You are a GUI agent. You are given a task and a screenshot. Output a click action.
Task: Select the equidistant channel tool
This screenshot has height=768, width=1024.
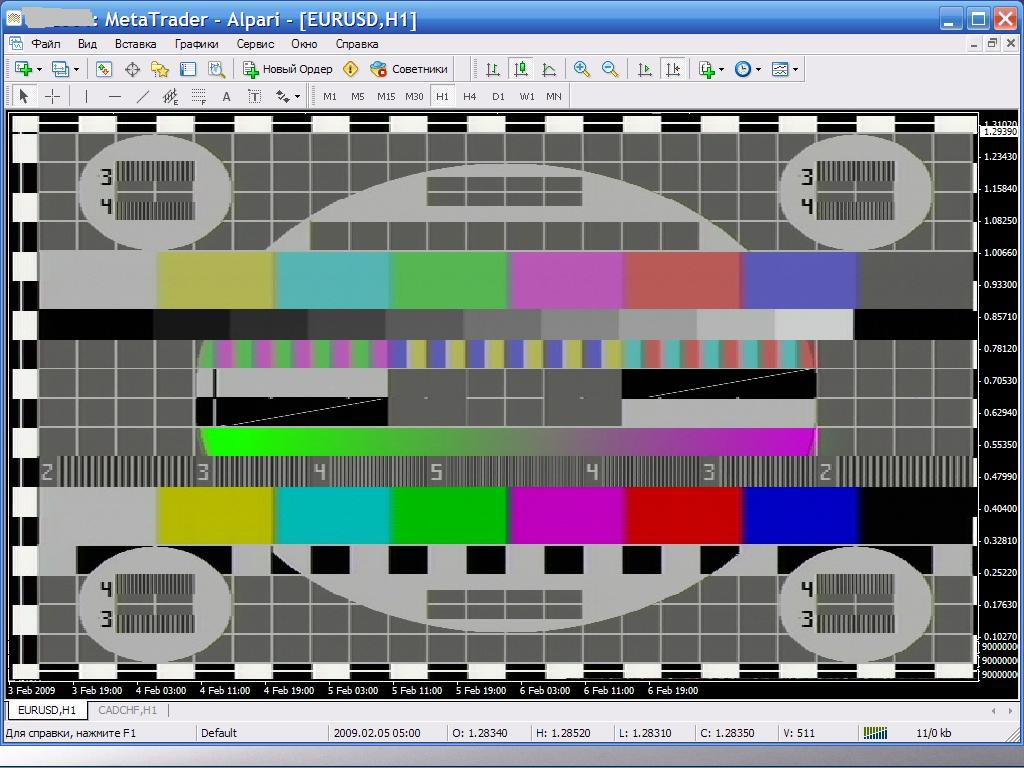(x=170, y=97)
